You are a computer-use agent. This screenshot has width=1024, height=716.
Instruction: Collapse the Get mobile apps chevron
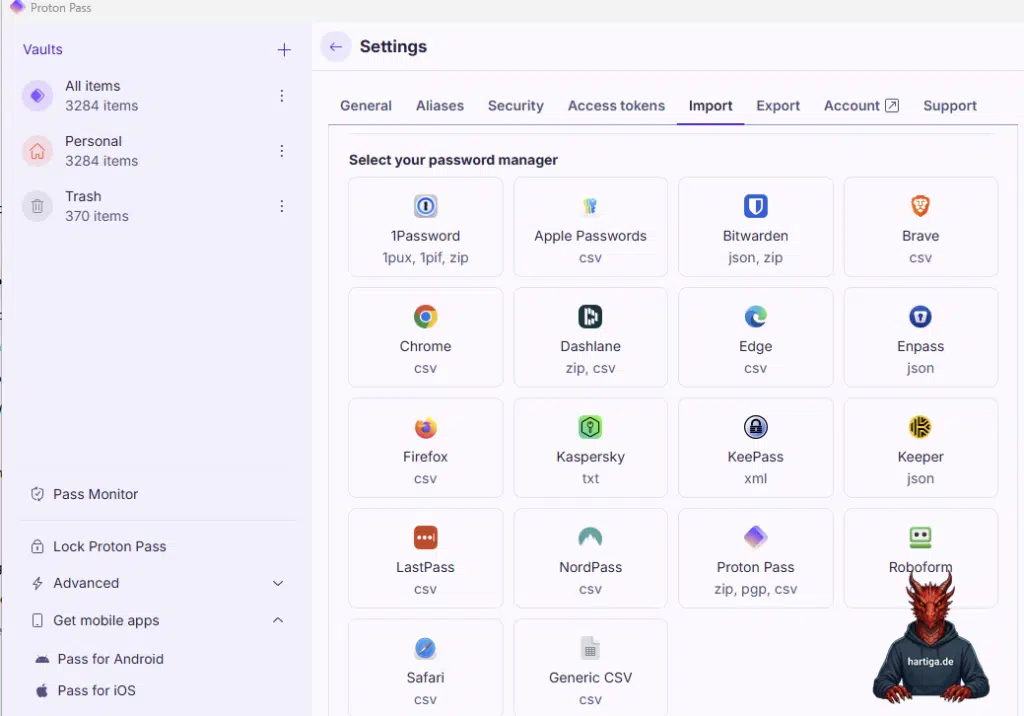point(278,620)
